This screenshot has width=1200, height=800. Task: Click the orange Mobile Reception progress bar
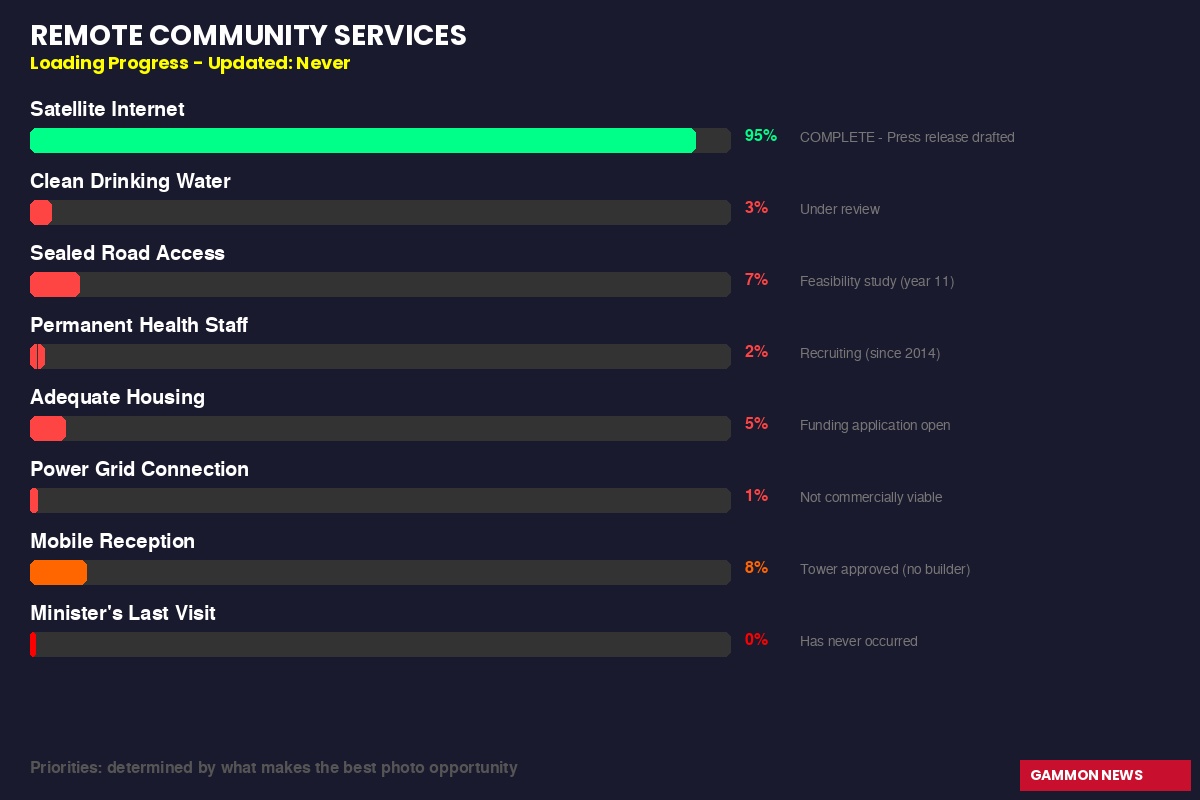click(x=59, y=573)
